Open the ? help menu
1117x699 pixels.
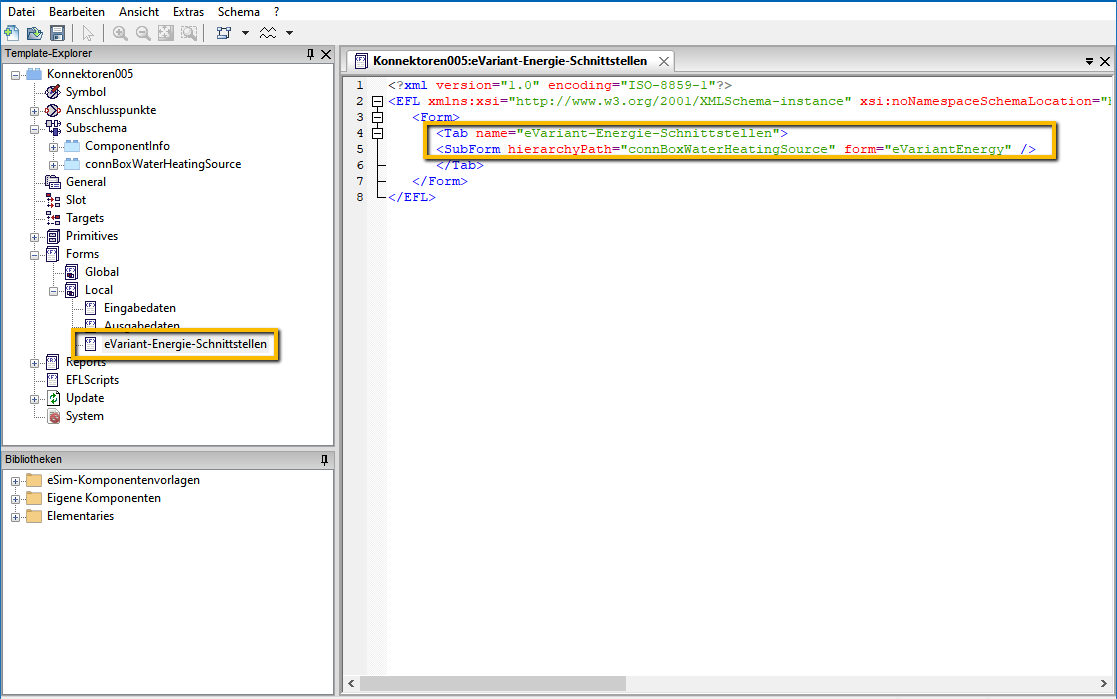coord(276,11)
